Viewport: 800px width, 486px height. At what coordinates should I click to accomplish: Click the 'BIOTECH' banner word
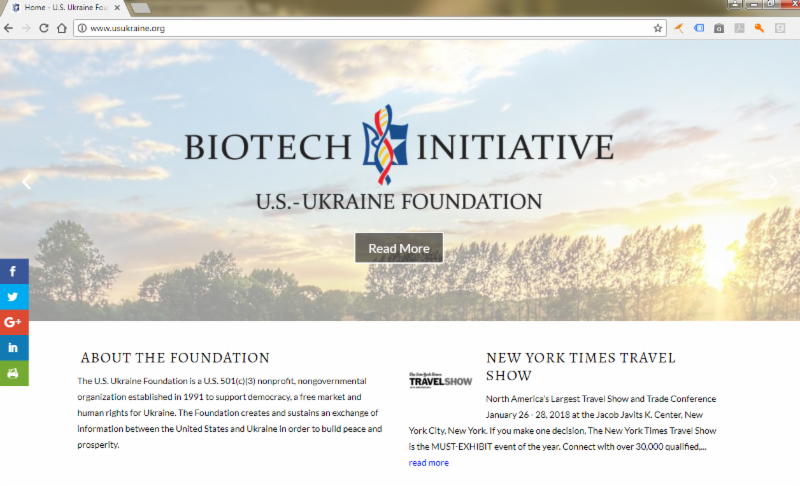click(x=268, y=147)
